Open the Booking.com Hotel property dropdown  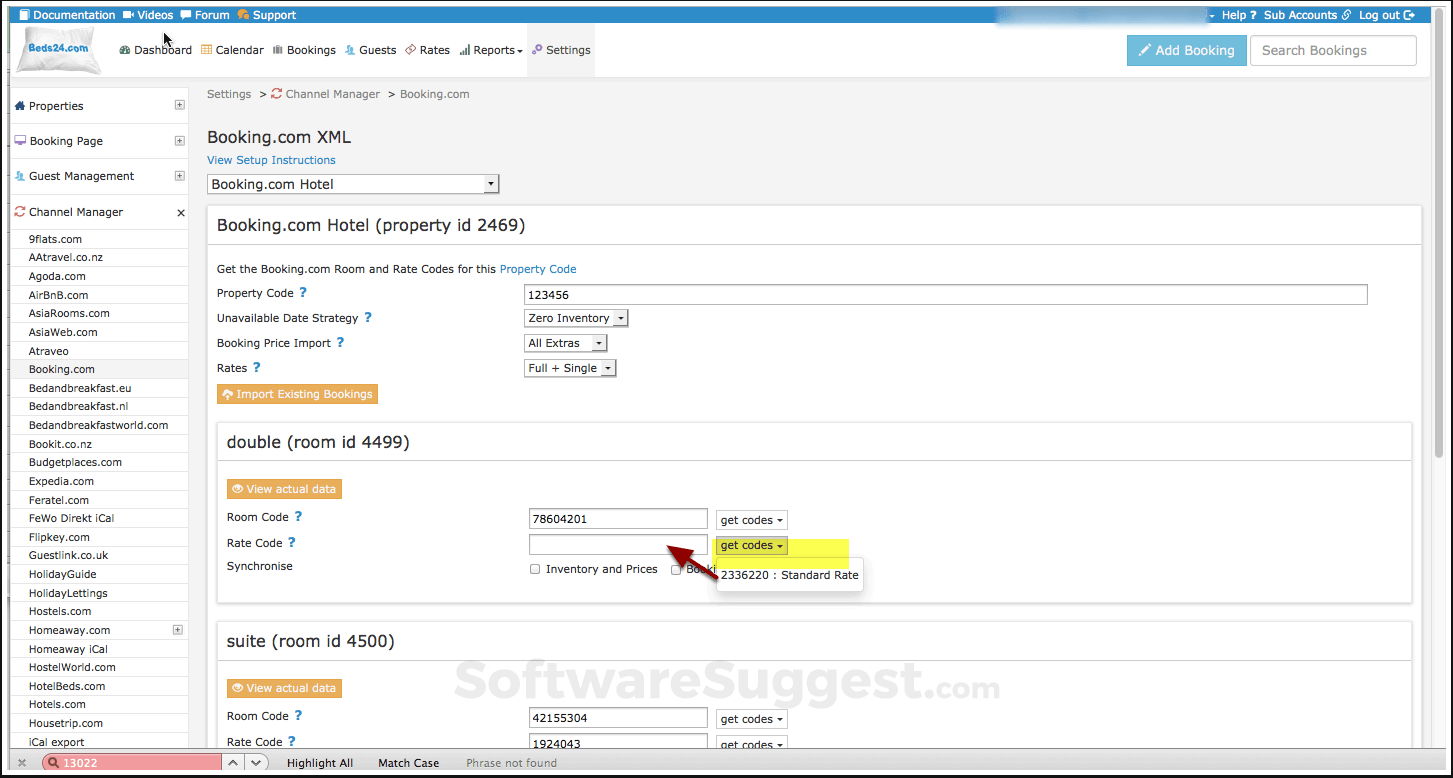[353, 184]
